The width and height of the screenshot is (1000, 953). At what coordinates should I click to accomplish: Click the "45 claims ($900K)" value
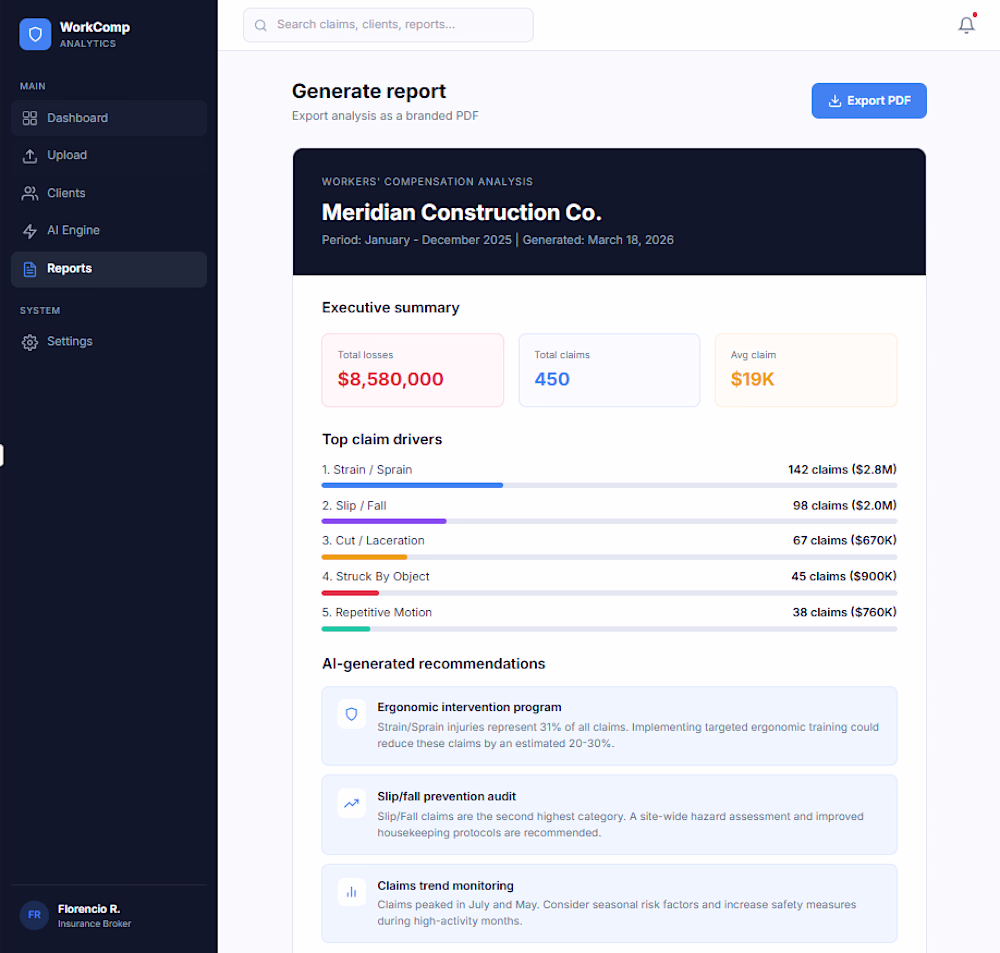(844, 576)
